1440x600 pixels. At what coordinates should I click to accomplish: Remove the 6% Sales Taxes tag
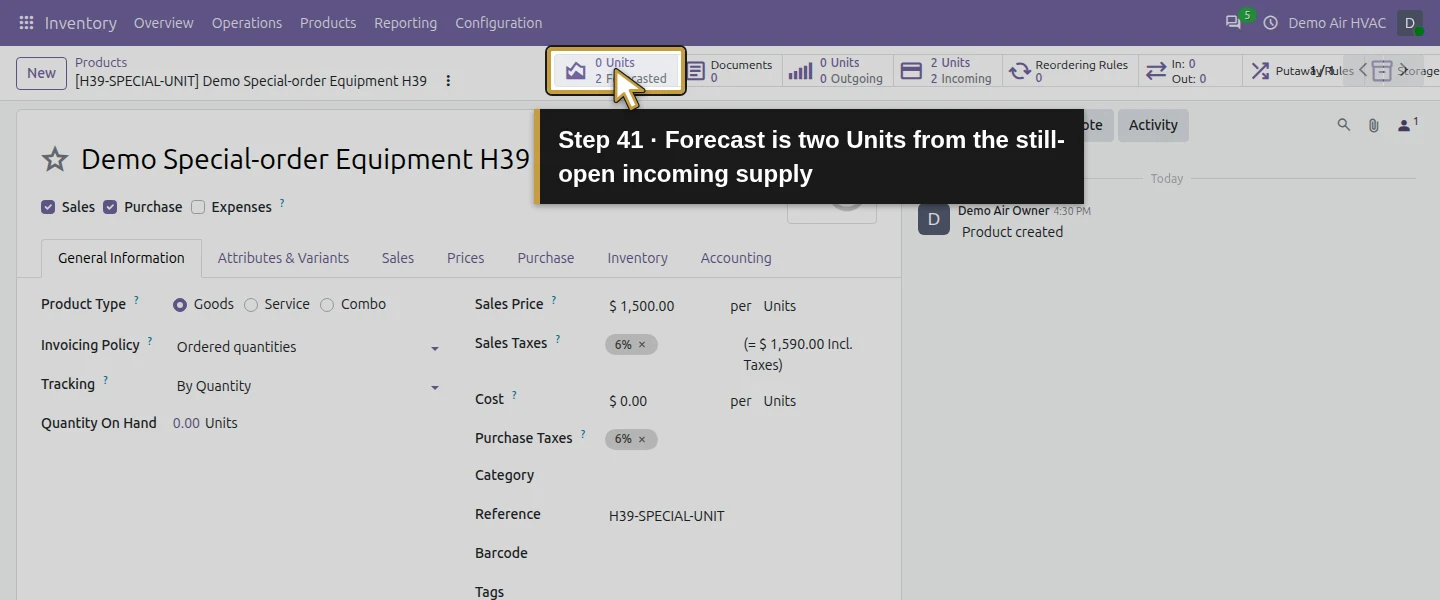click(x=642, y=345)
